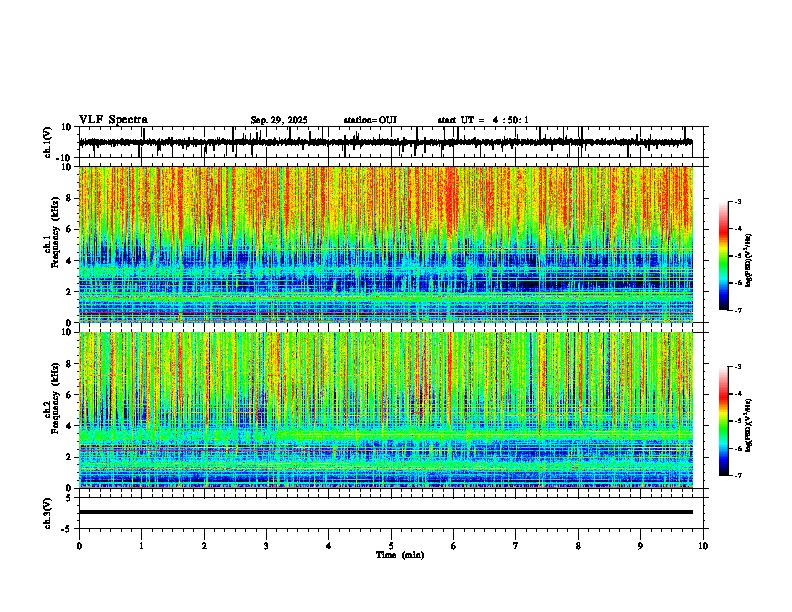Click the ch.1(V) axis label

[x=48, y=142]
